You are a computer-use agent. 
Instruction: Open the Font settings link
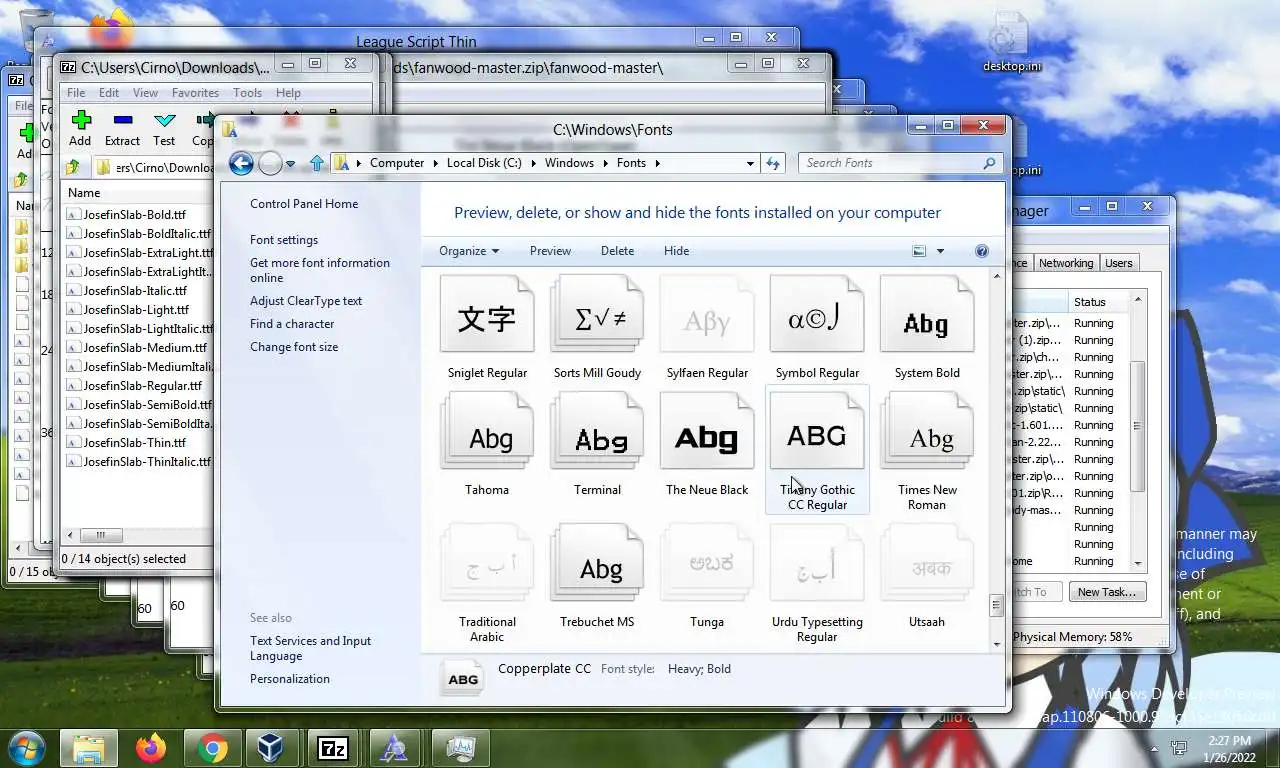pos(284,240)
